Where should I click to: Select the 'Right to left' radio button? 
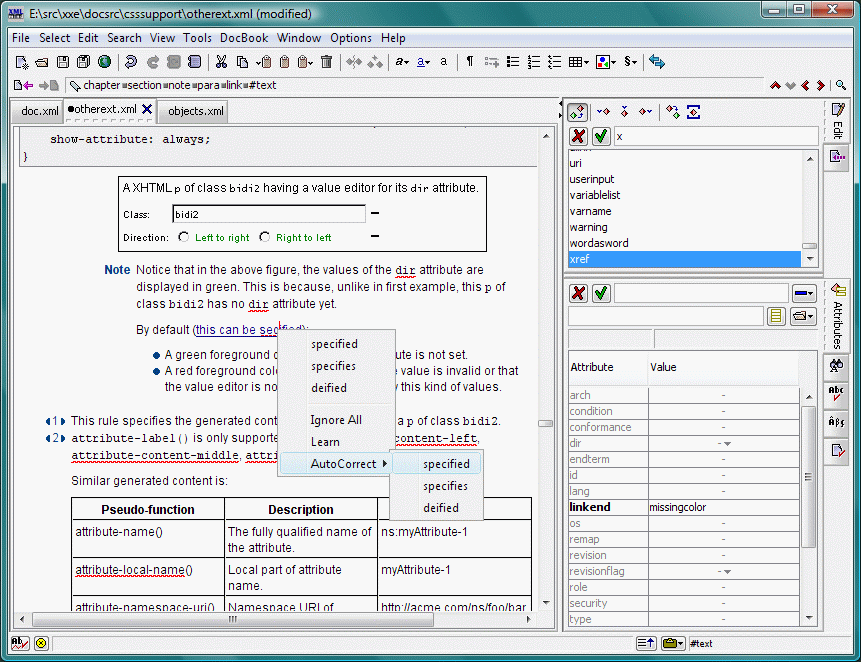pyautogui.click(x=264, y=238)
